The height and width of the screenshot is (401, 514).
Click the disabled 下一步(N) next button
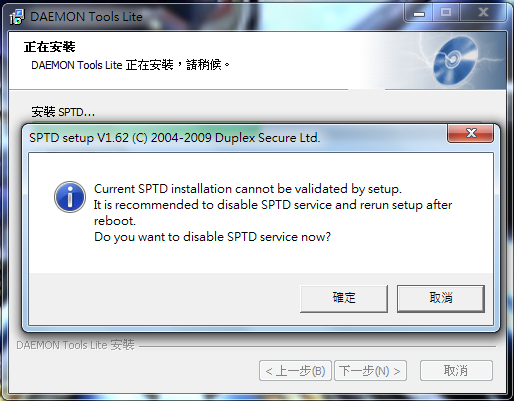pos(370,370)
